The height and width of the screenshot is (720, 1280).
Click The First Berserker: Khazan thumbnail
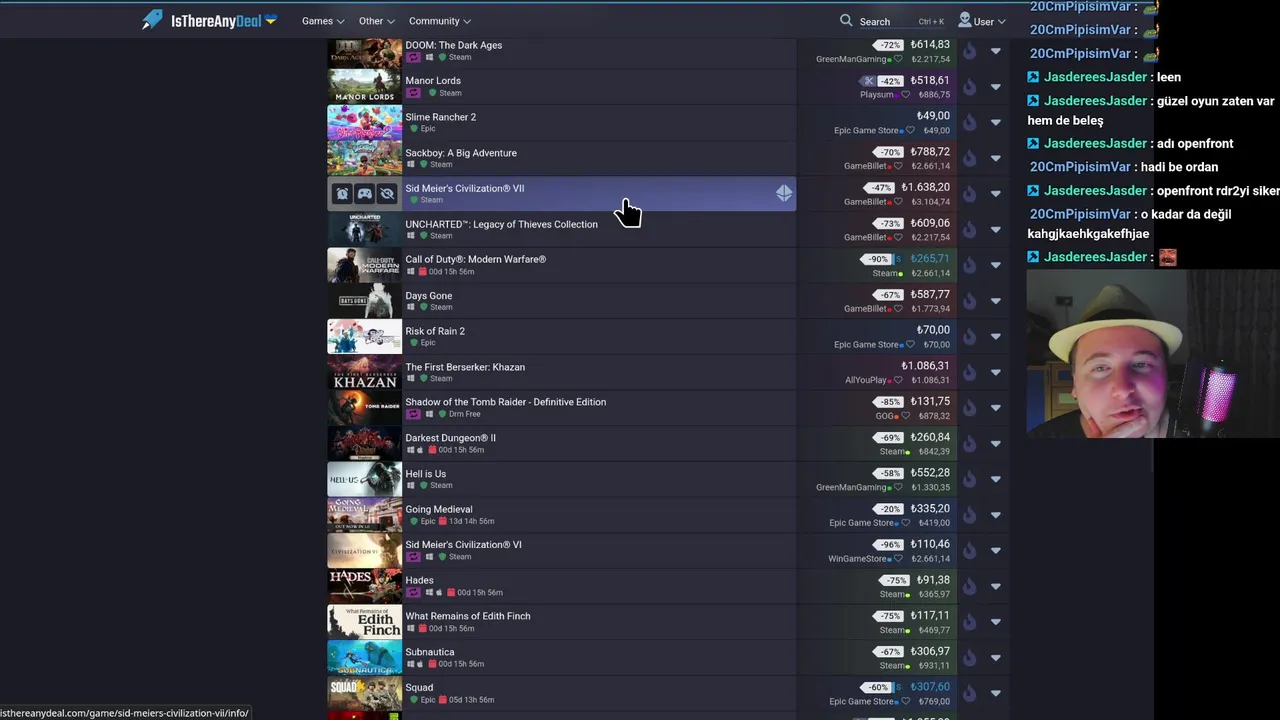364,372
